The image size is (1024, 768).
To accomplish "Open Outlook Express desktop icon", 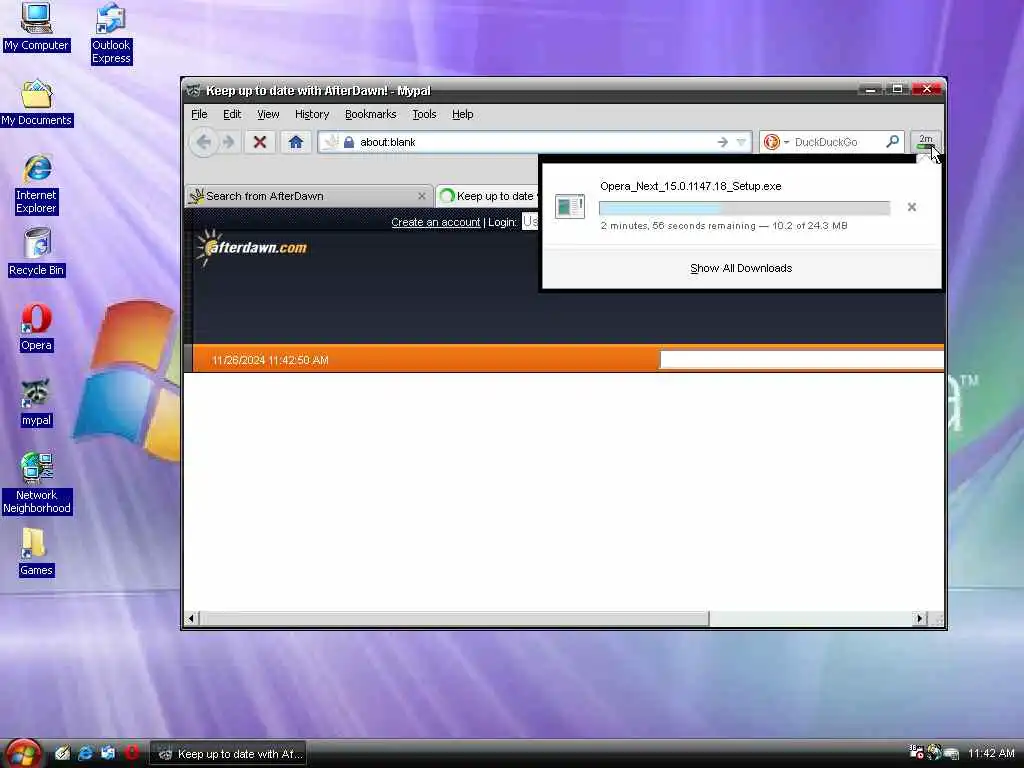I will click(x=110, y=33).
